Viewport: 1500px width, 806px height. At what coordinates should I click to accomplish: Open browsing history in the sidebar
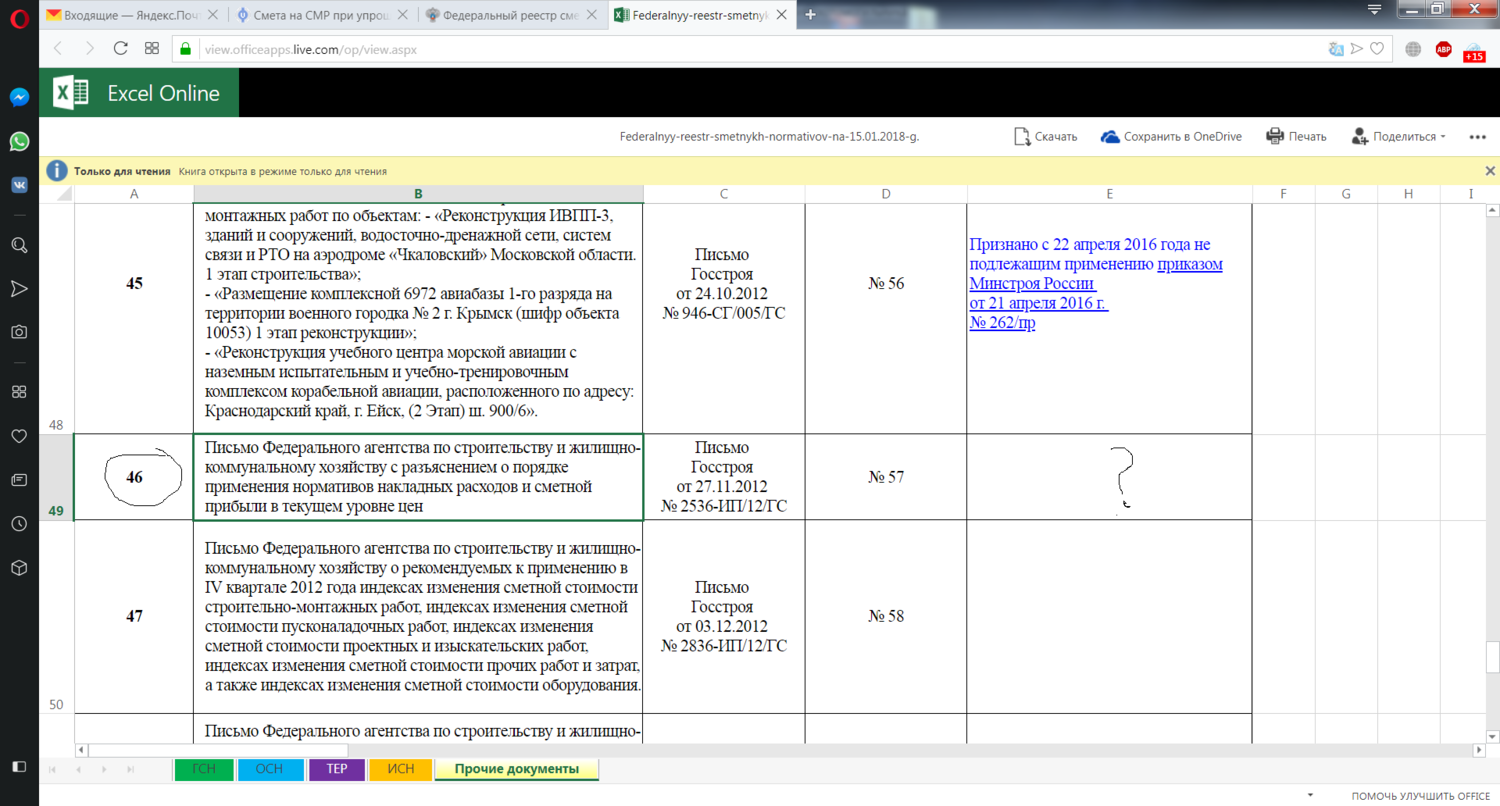pos(19,523)
